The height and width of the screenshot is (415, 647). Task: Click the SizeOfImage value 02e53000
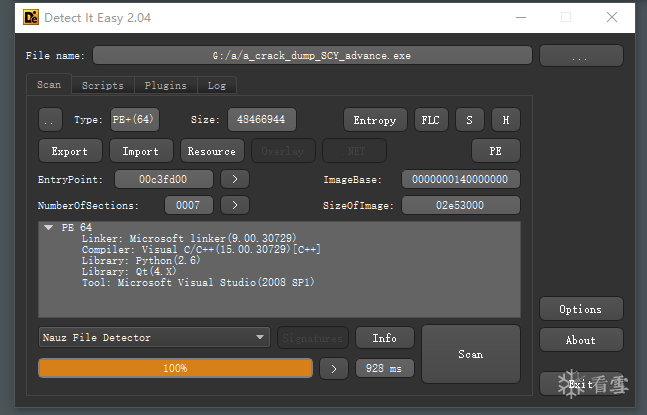coord(460,205)
